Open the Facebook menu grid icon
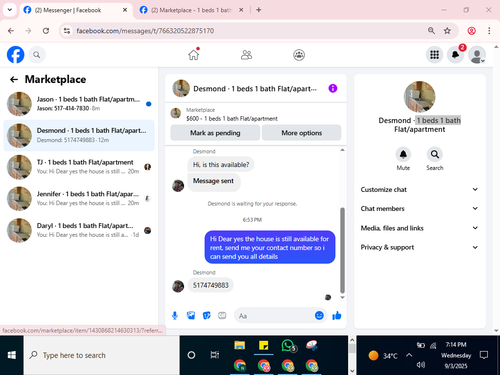The height and width of the screenshot is (375, 500). [x=434, y=55]
